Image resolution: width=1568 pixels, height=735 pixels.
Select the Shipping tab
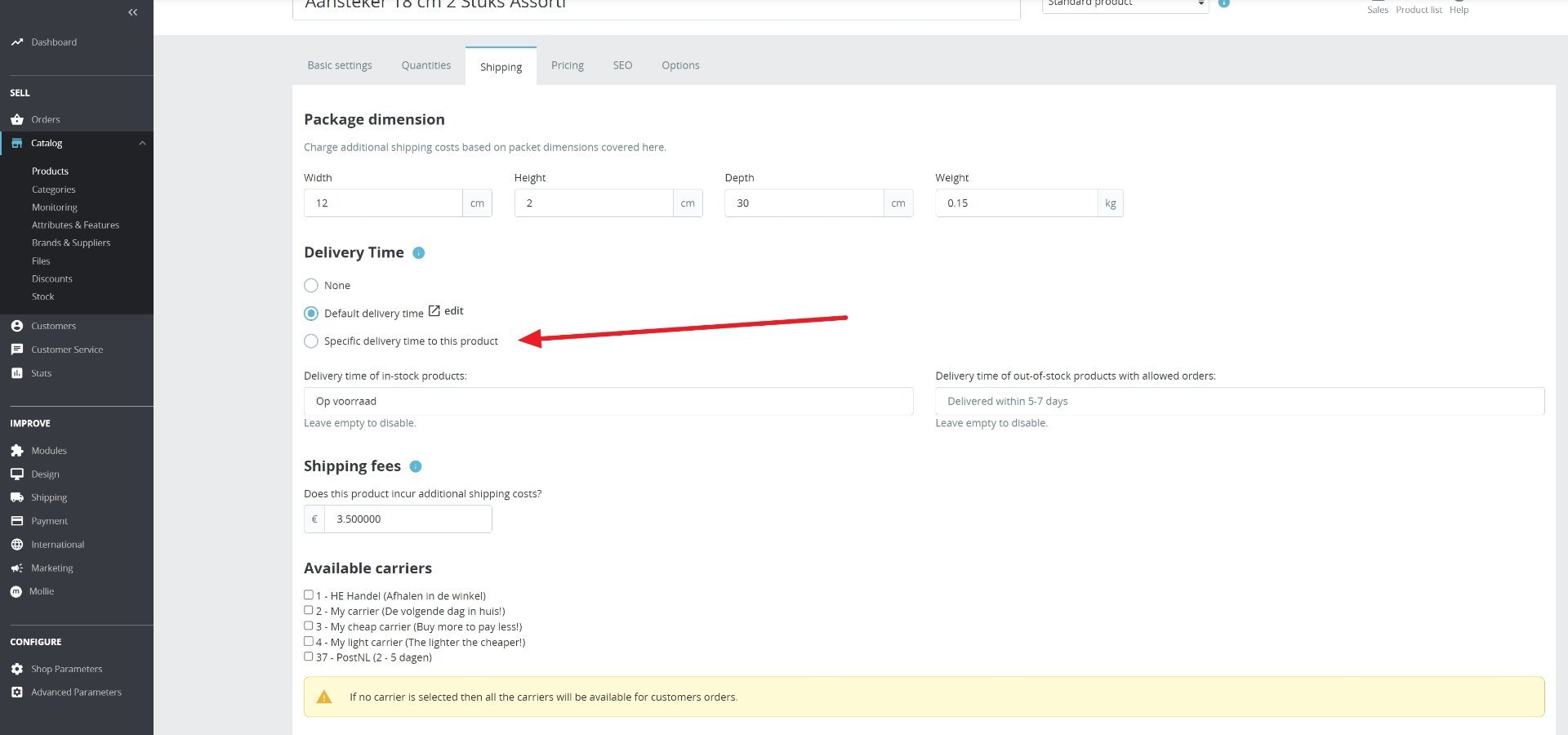501,66
